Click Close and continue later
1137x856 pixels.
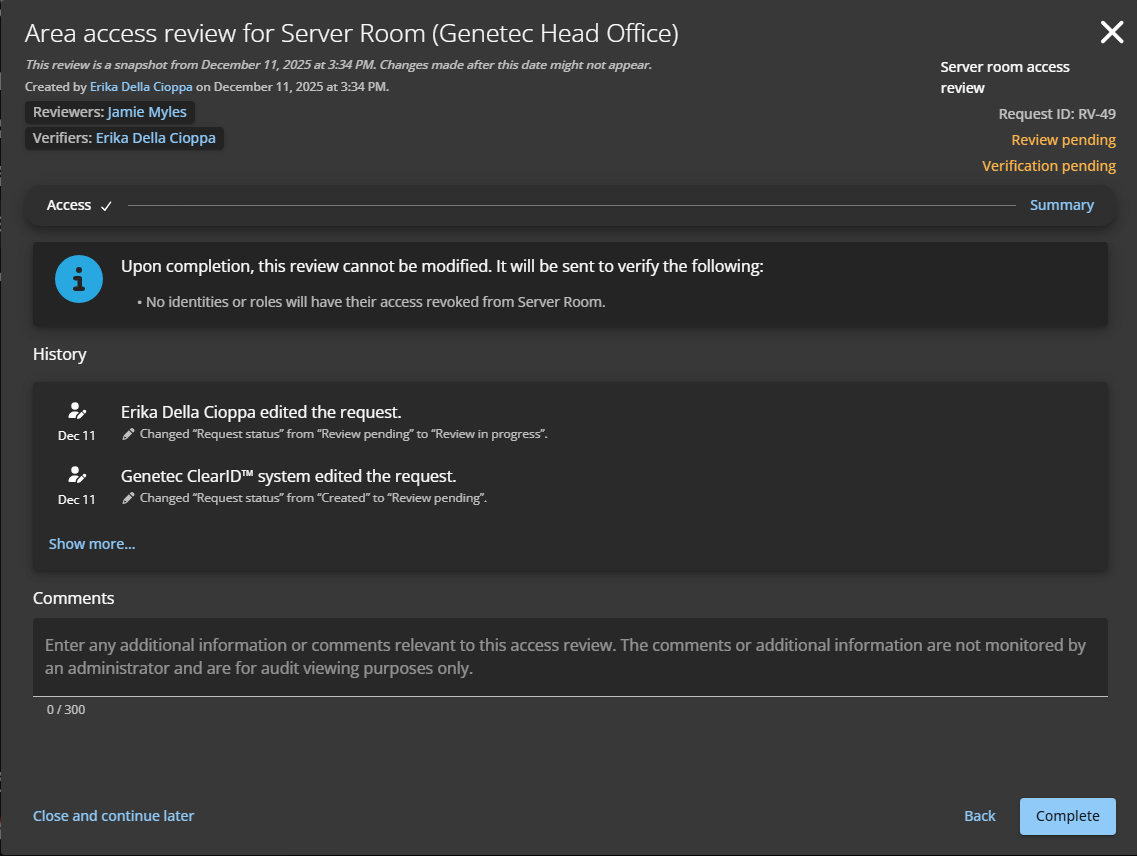113,815
